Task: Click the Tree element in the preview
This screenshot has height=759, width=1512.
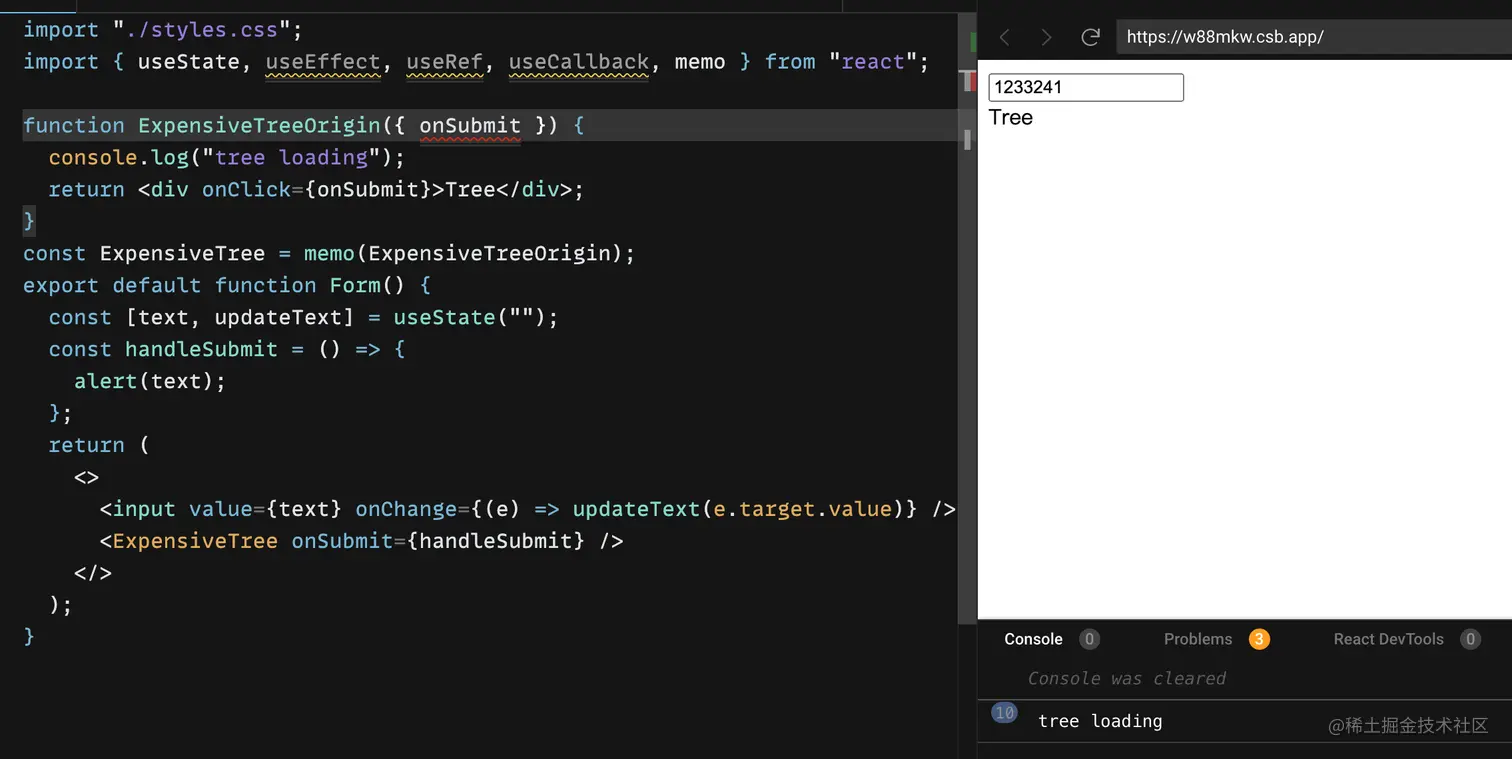Action: pos(1011,117)
